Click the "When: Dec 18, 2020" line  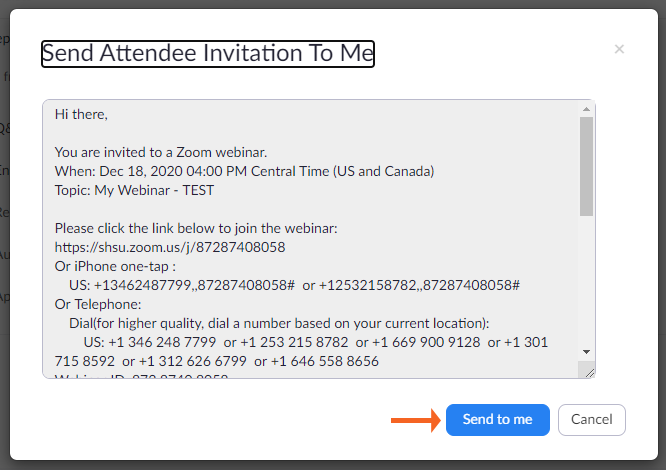[x=244, y=172]
